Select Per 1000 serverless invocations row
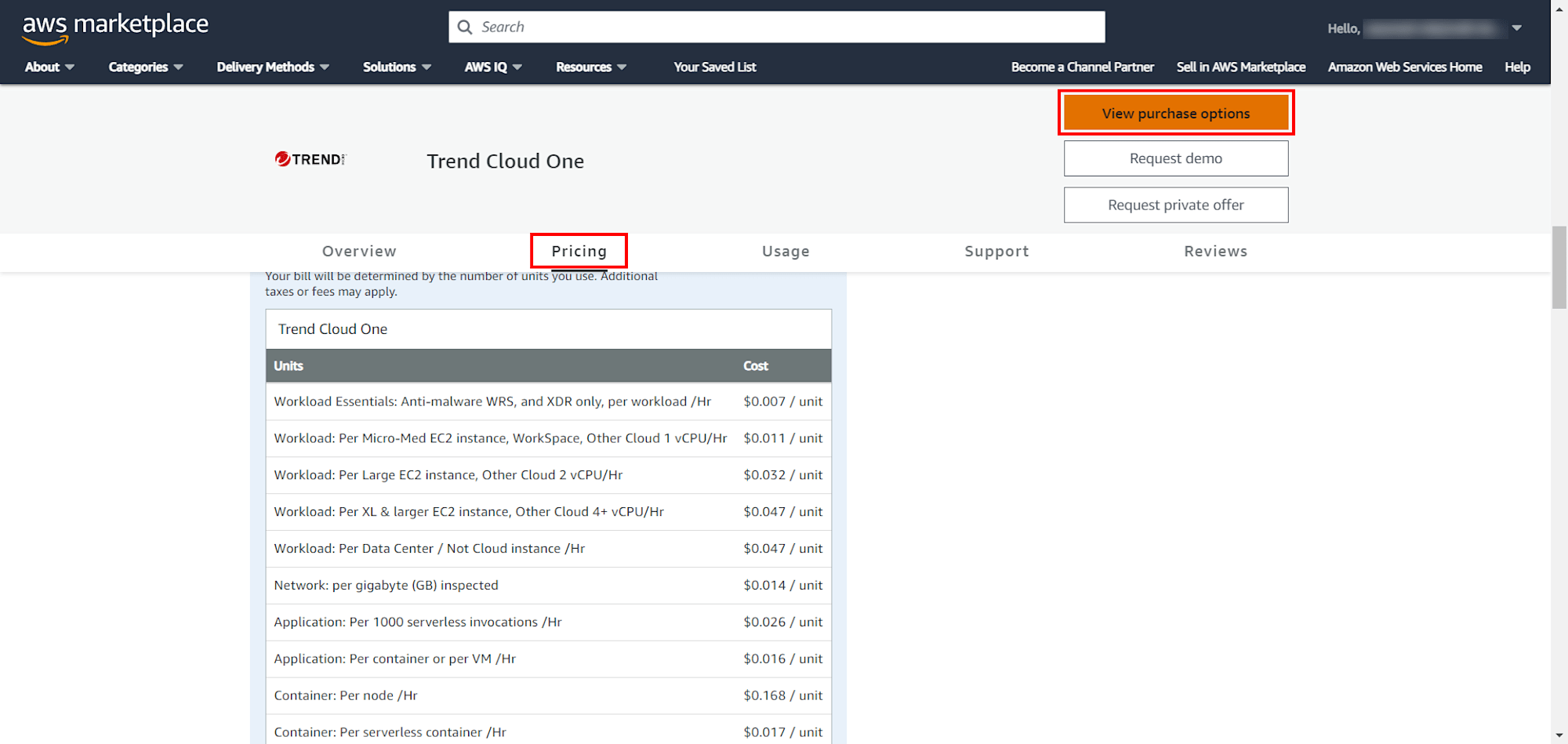 pyautogui.click(x=549, y=622)
